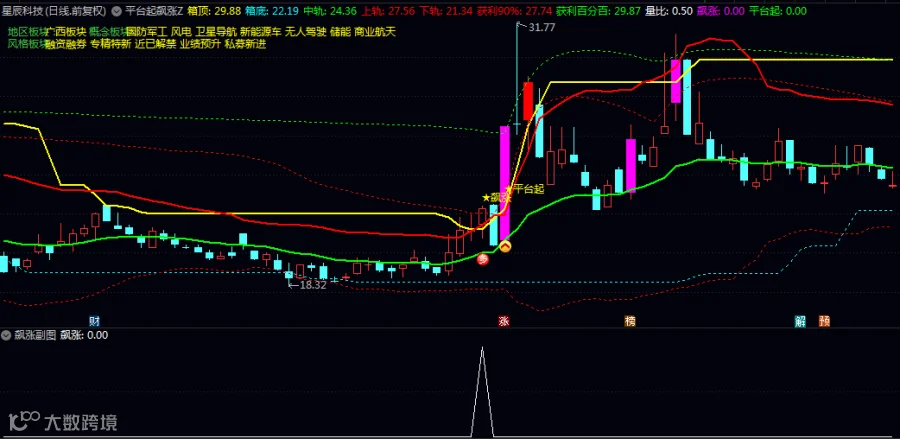Open indicator dropdown beside 平台起飙涨Z
900x439 pixels.
[x=118, y=11]
